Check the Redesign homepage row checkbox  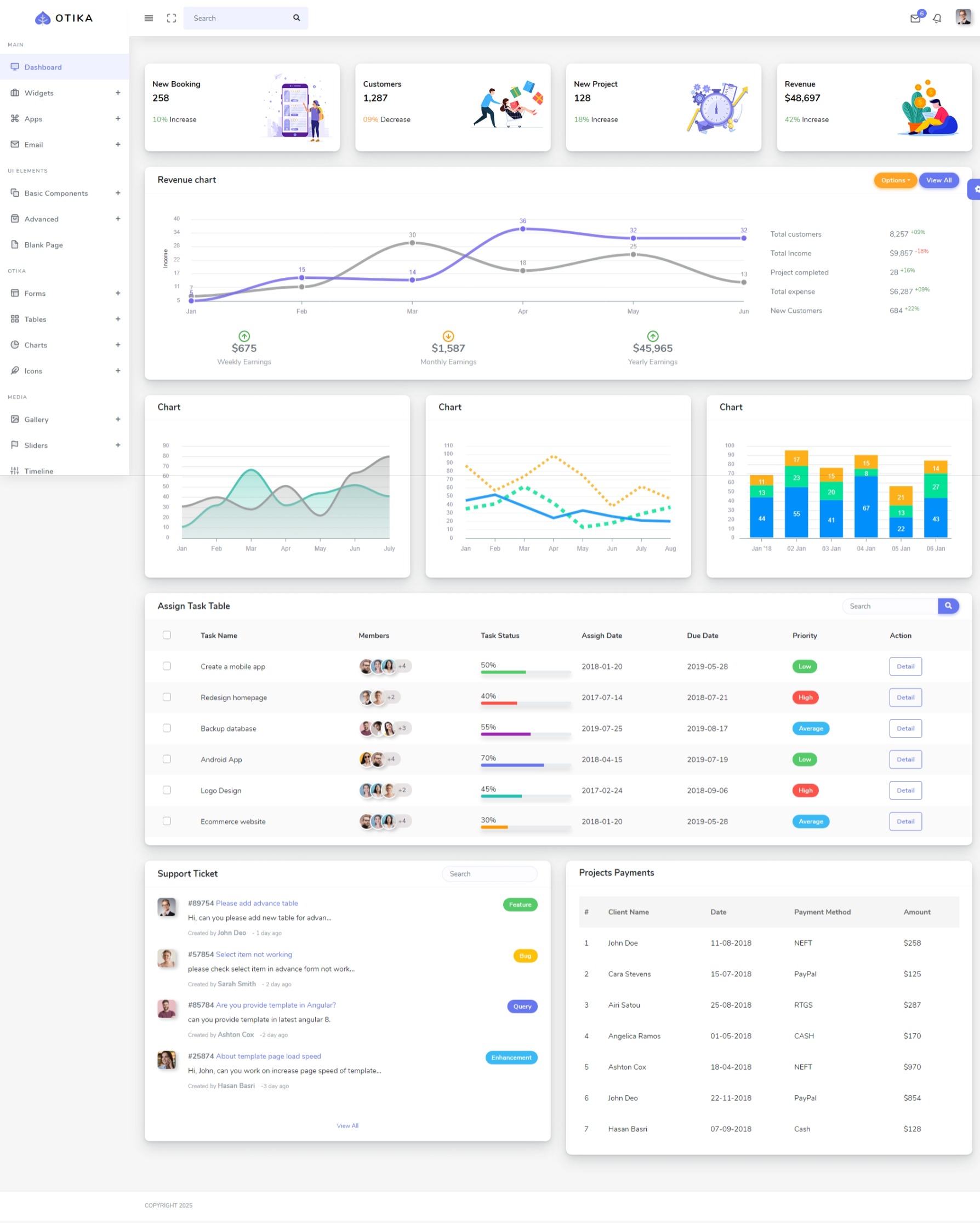point(167,697)
